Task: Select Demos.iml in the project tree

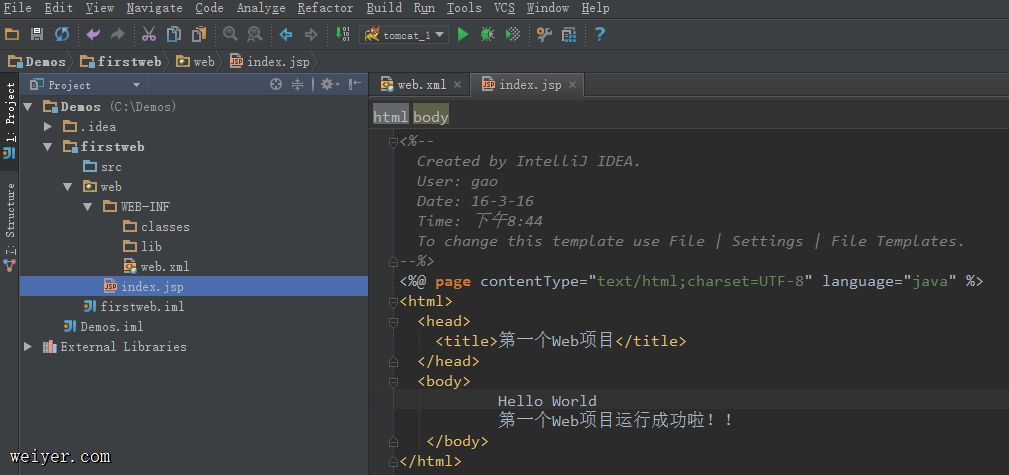Action: click(103, 326)
